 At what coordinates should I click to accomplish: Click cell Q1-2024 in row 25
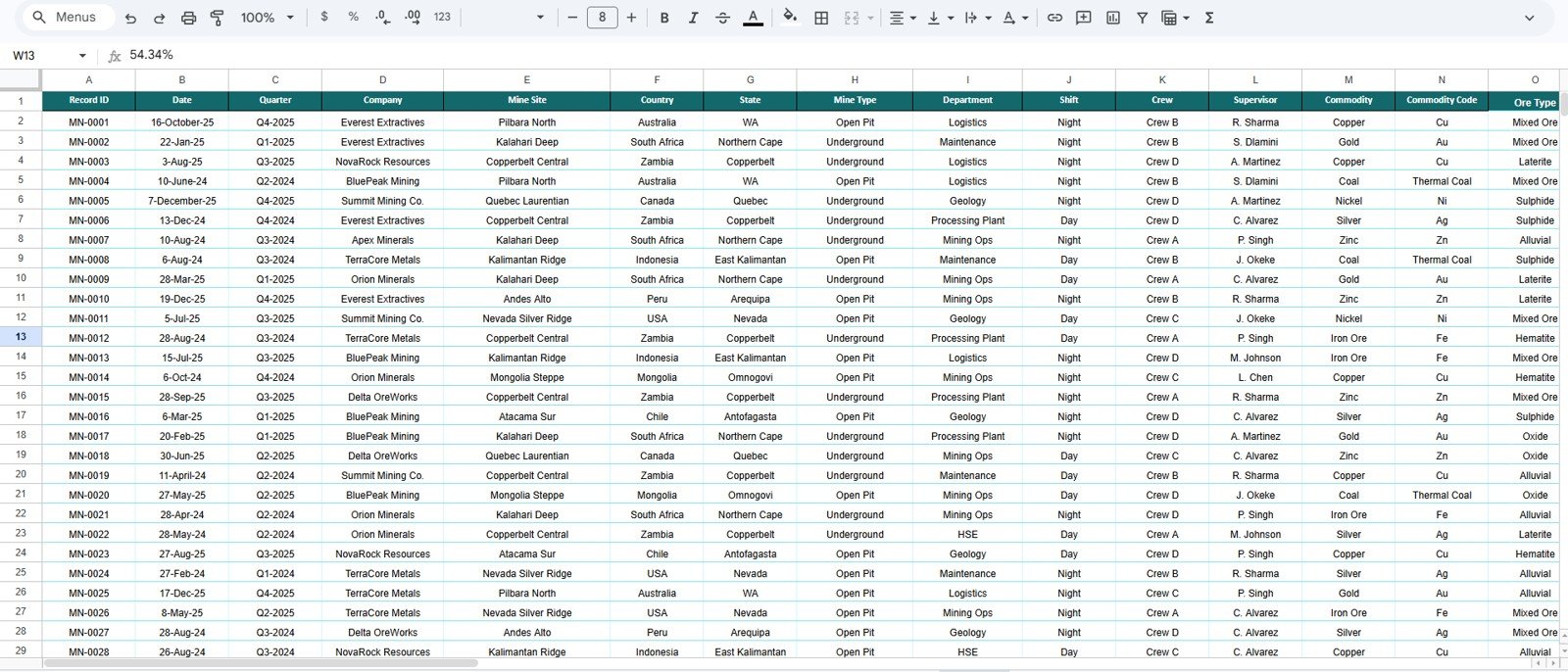click(x=275, y=573)
